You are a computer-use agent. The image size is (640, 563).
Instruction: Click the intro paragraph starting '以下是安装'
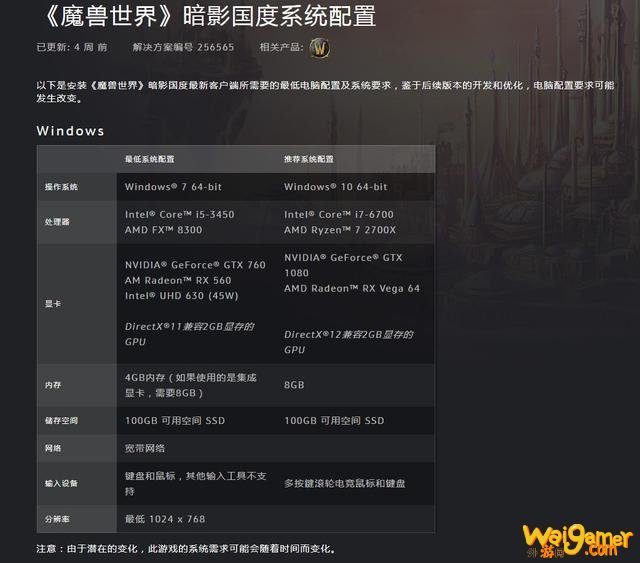(325, 92)
